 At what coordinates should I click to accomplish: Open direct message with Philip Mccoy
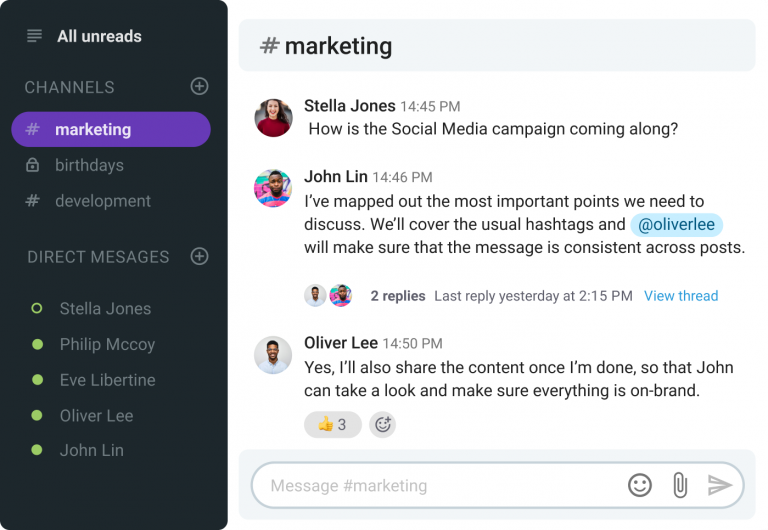[x=107, y=344]
